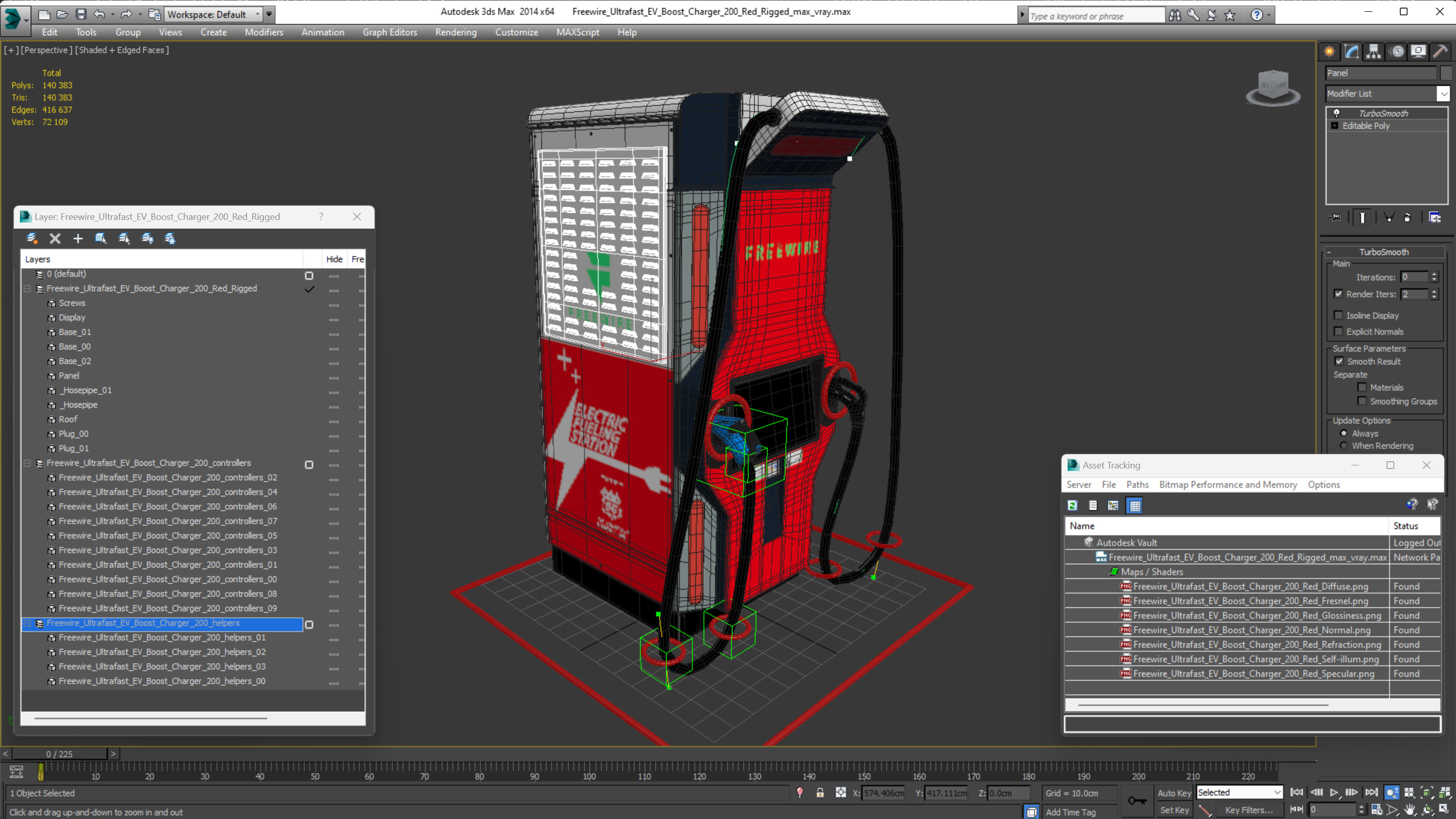Open the Modifiers menu

(264, 32)
